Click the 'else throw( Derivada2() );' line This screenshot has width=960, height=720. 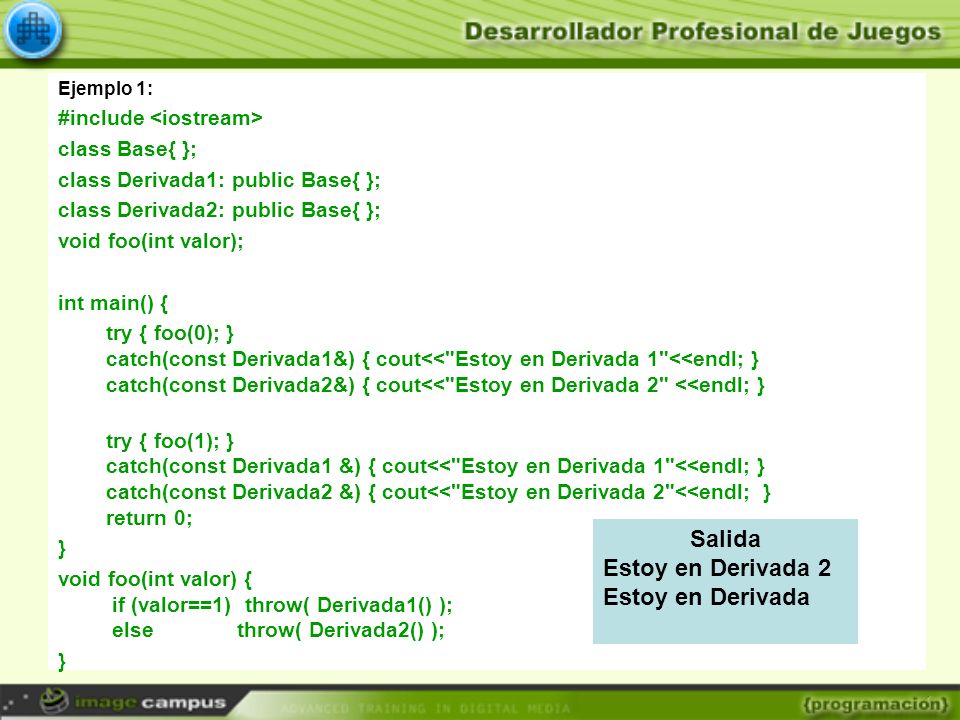[x=278, y=630]
